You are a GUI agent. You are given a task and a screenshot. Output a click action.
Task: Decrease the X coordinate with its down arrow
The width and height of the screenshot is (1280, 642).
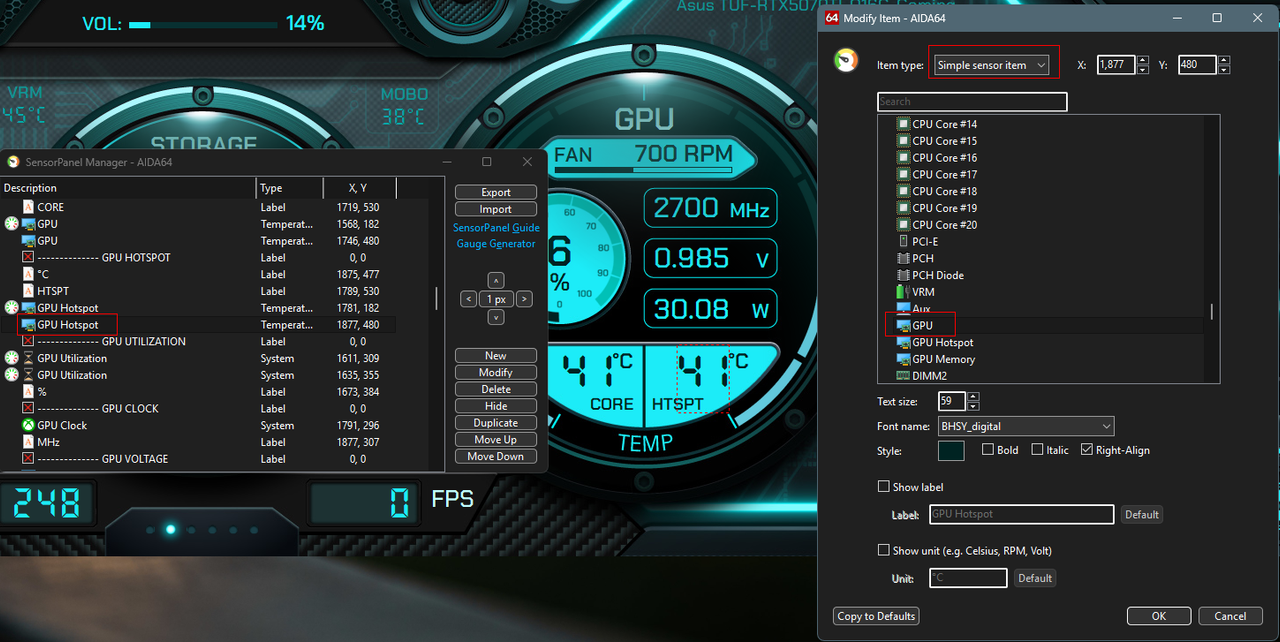pyautogui.click(x=1143, y=70)
